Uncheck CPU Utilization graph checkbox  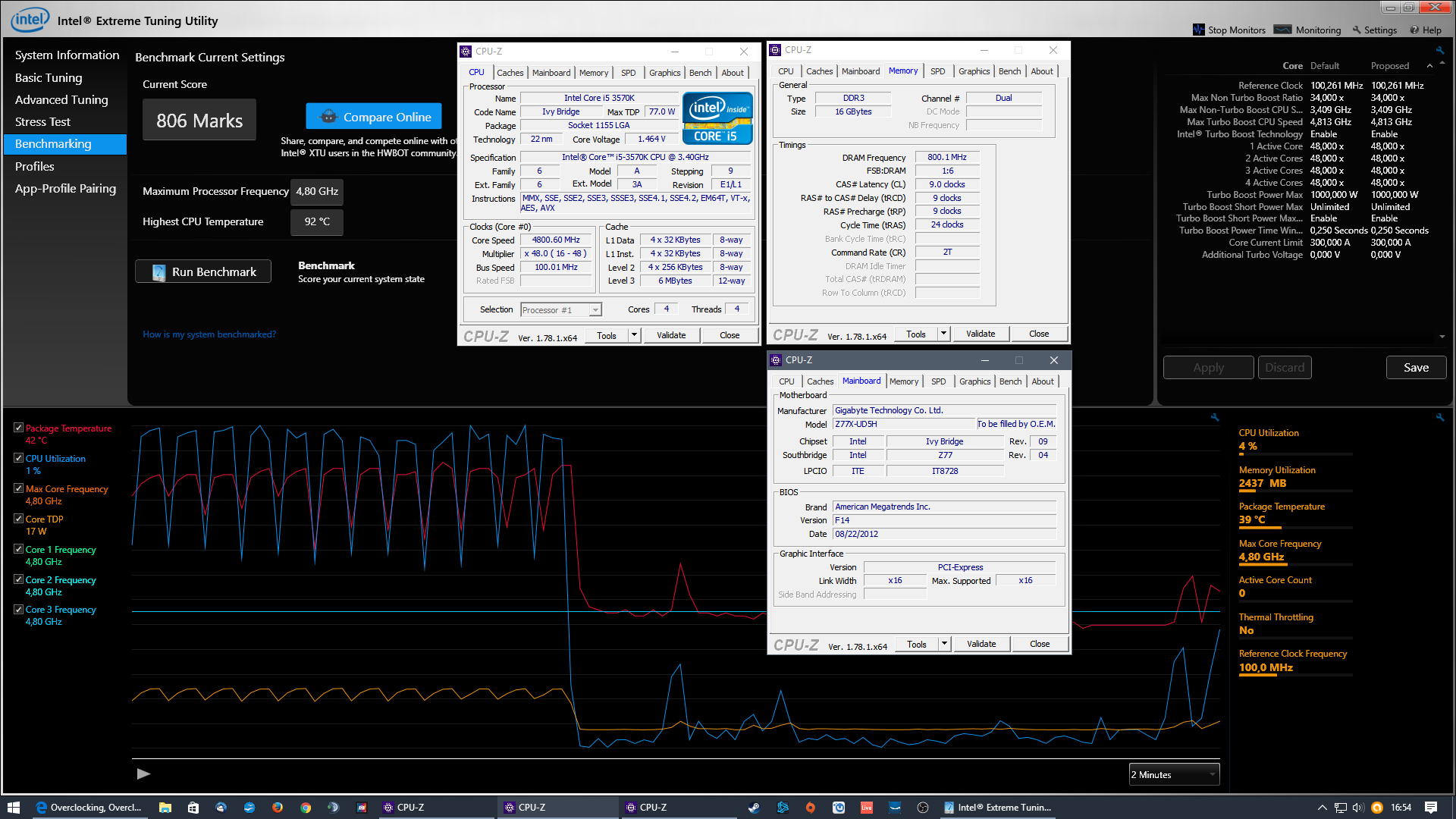click(18, 458)
